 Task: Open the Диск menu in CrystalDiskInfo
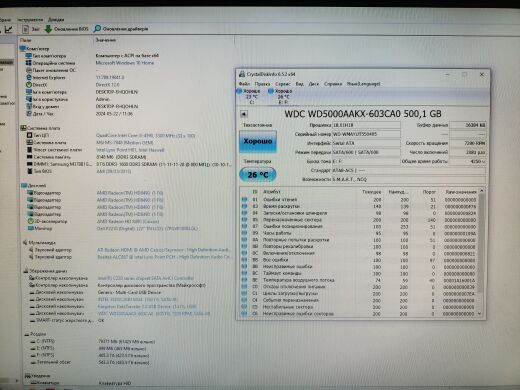(314, 84)
